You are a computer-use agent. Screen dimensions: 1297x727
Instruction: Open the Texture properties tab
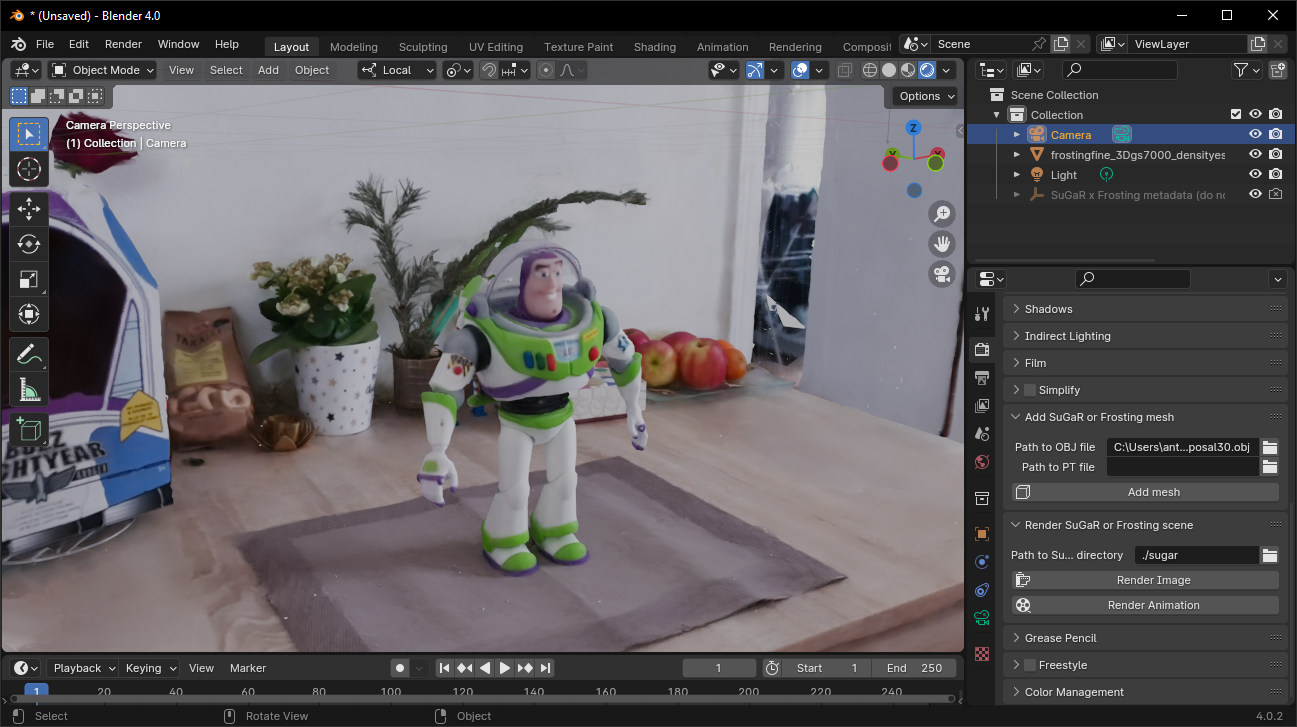point(982,654)
